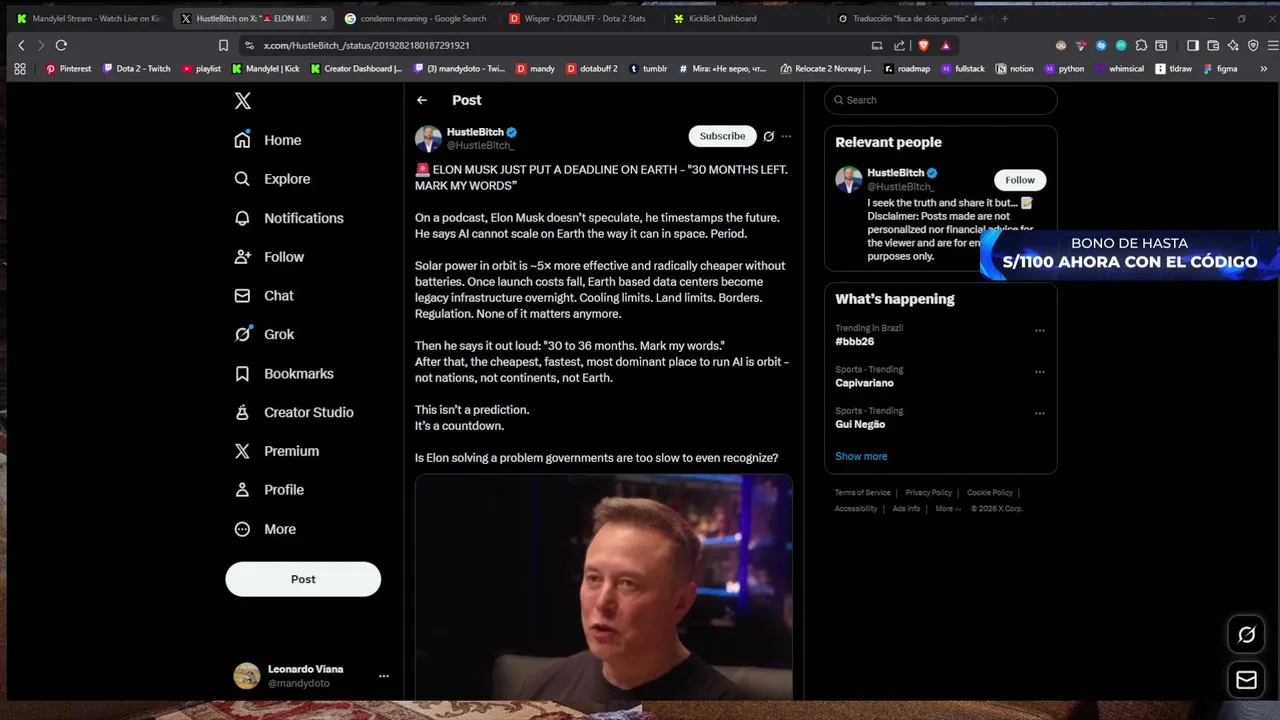Screen dimensions: 1280x720
Task: Switch to the Wisper DOTABUFF tab
Action: (579, 18)
